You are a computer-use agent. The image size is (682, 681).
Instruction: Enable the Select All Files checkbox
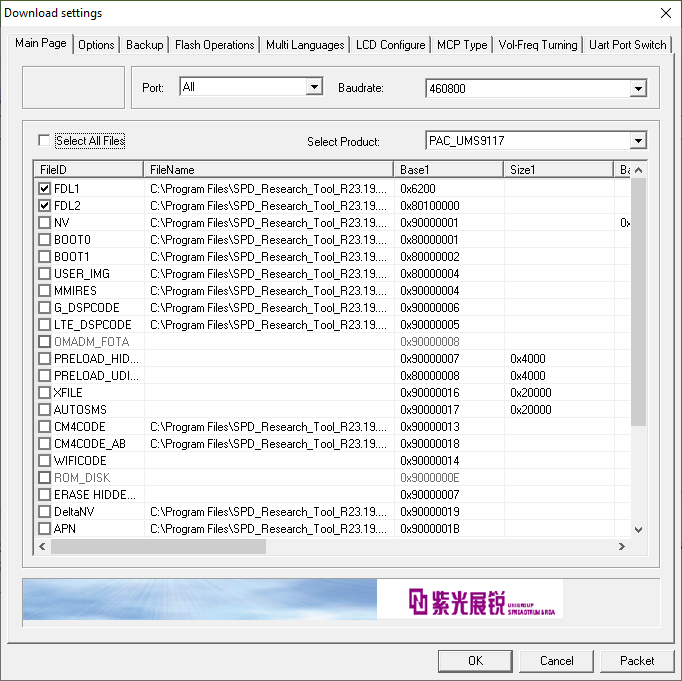point(44,141)
